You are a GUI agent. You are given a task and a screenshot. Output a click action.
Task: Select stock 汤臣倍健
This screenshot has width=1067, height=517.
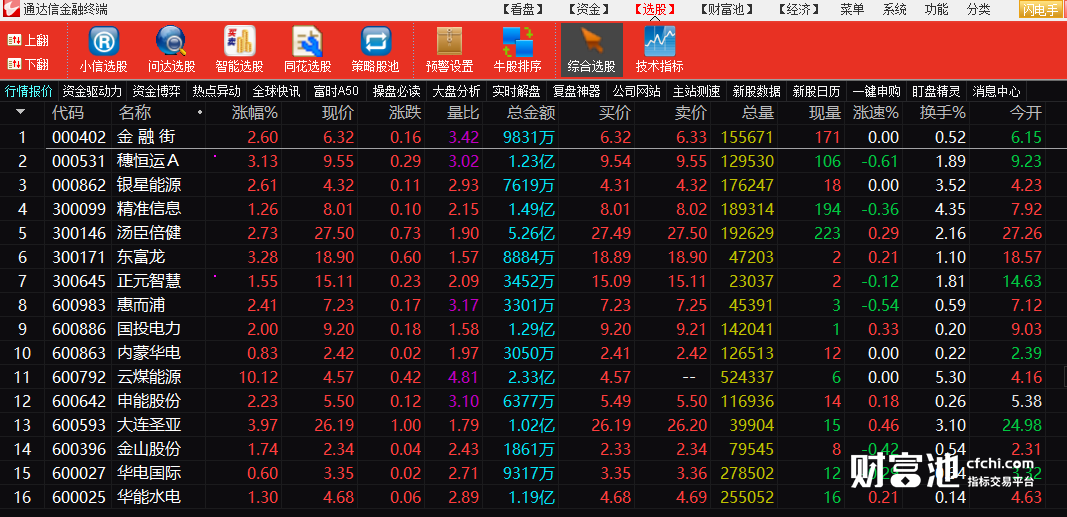(149, 233)
